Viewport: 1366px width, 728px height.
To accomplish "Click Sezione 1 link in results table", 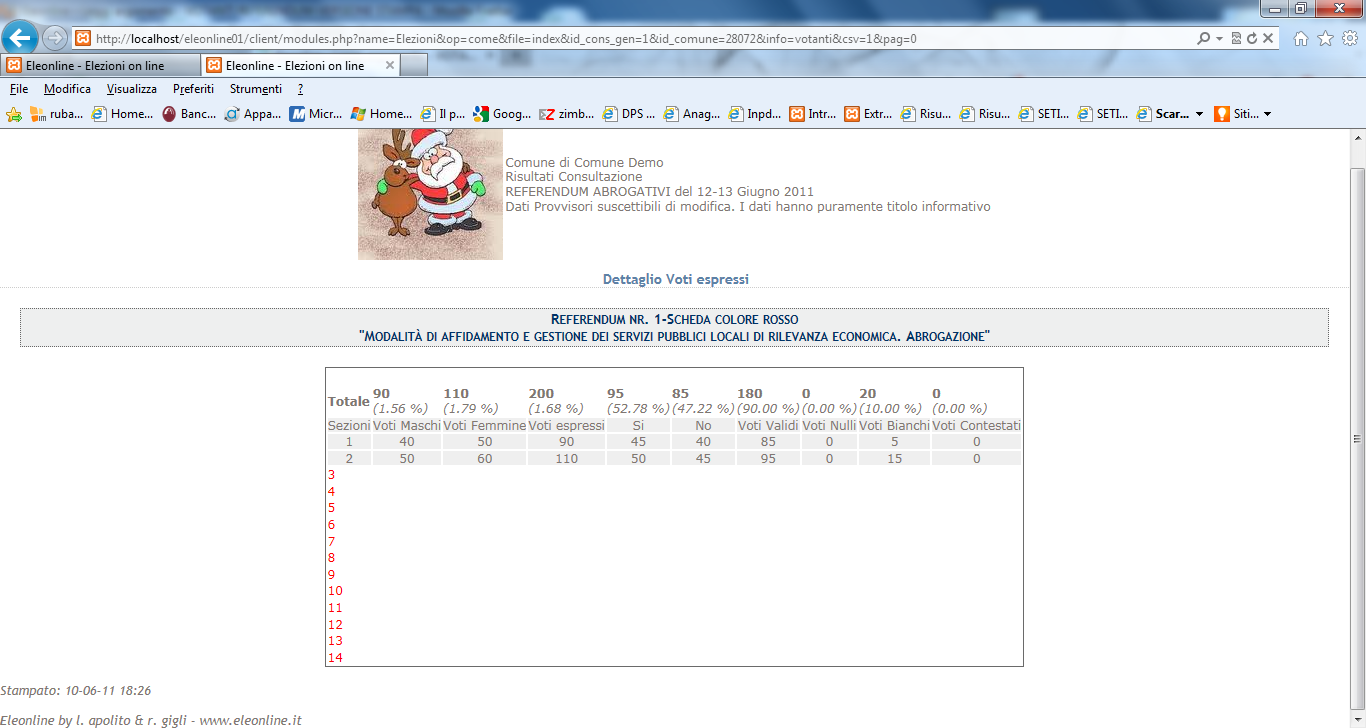I will (349, 442).
